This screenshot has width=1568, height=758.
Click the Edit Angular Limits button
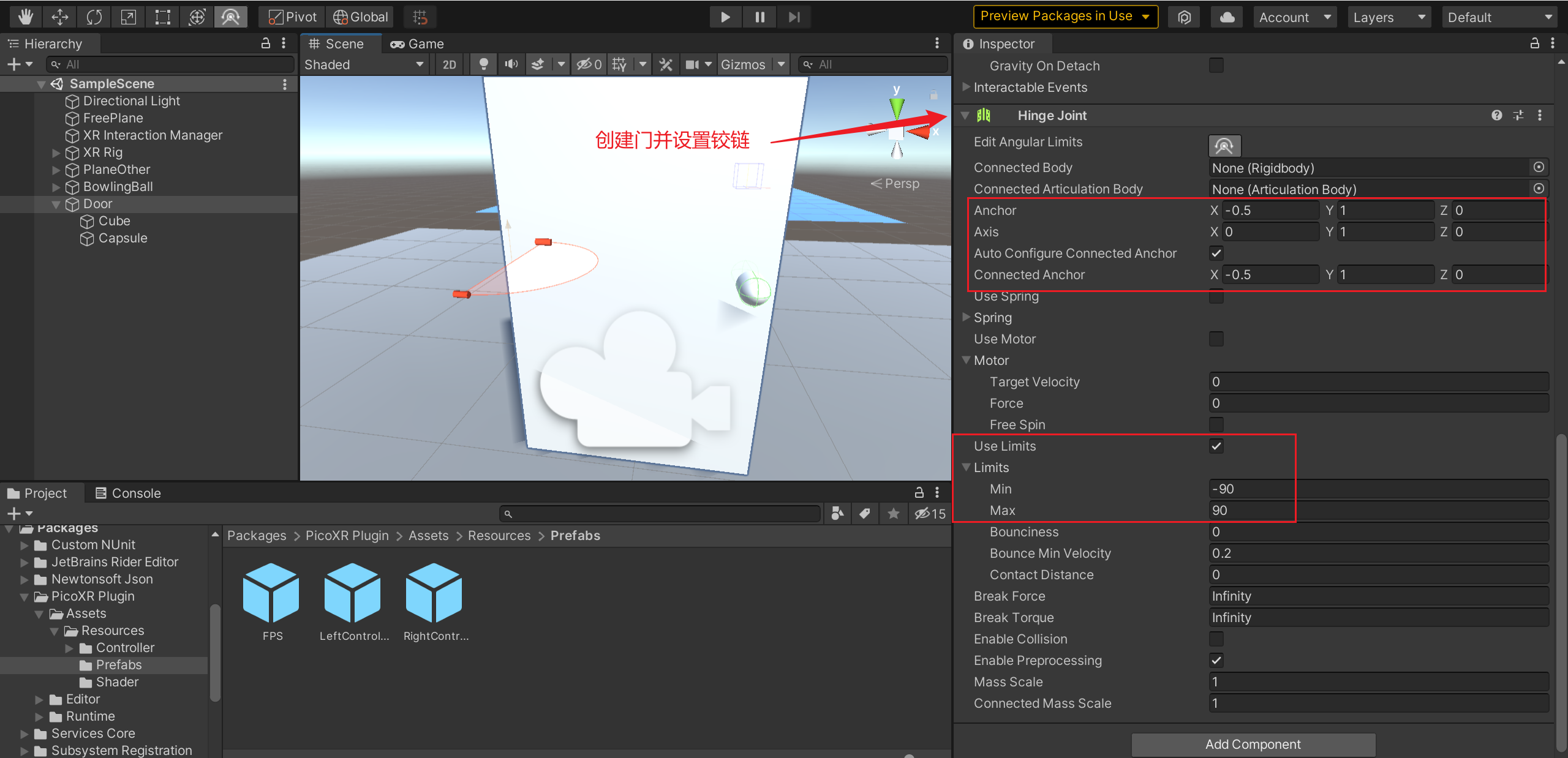pyautogui.click(x=1224, y=146)
